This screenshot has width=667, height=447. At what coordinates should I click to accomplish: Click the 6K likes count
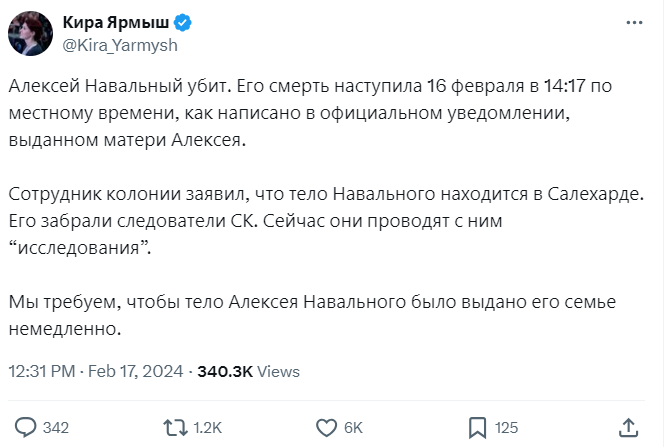pos(353,428)
